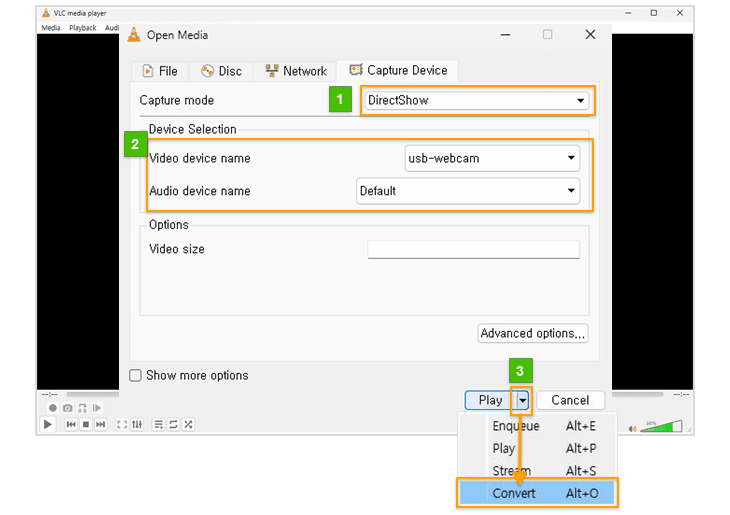
Task: Click the remaining time label at right
Action: [681, 394]
